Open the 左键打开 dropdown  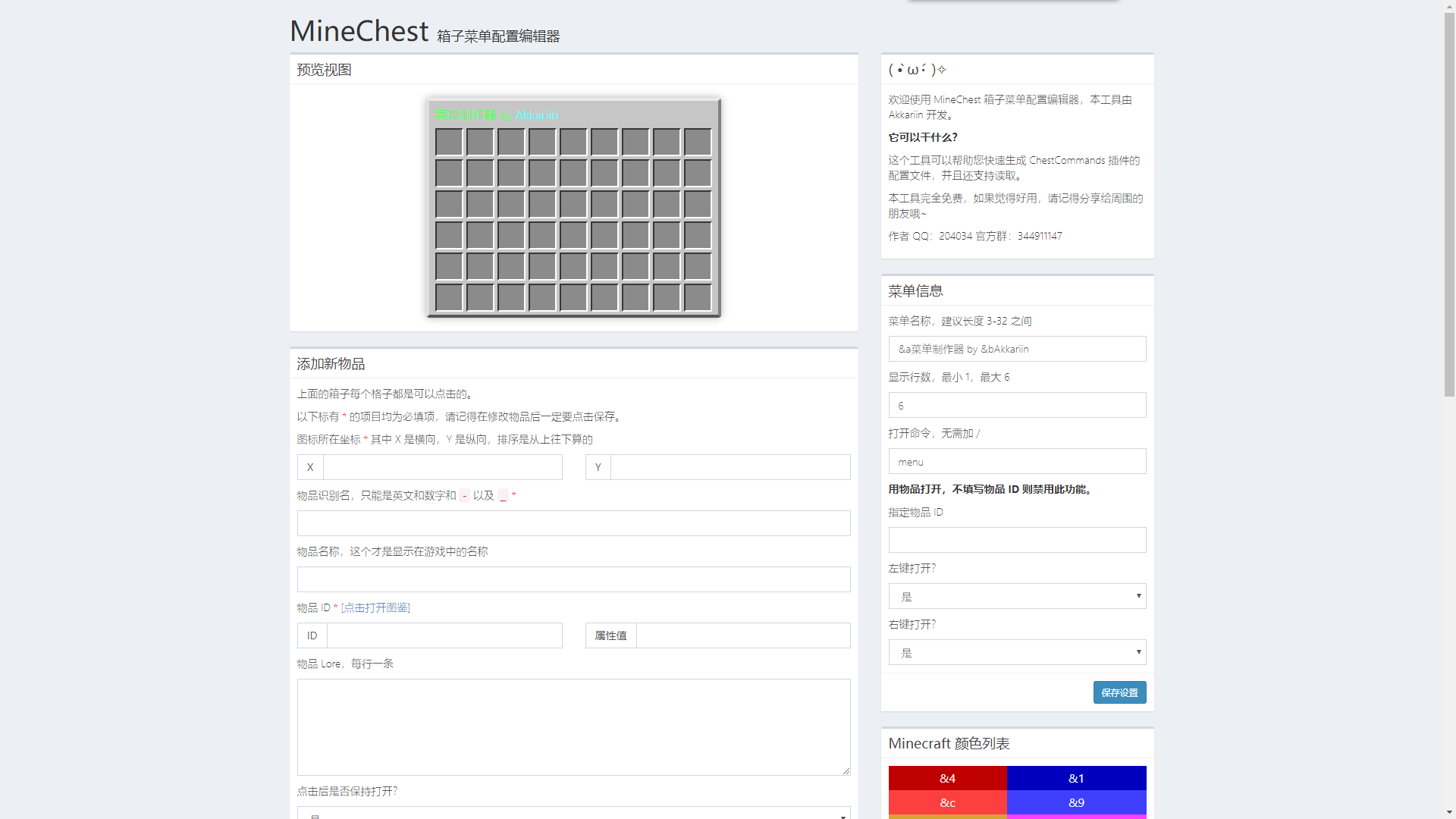(1017, 596)
